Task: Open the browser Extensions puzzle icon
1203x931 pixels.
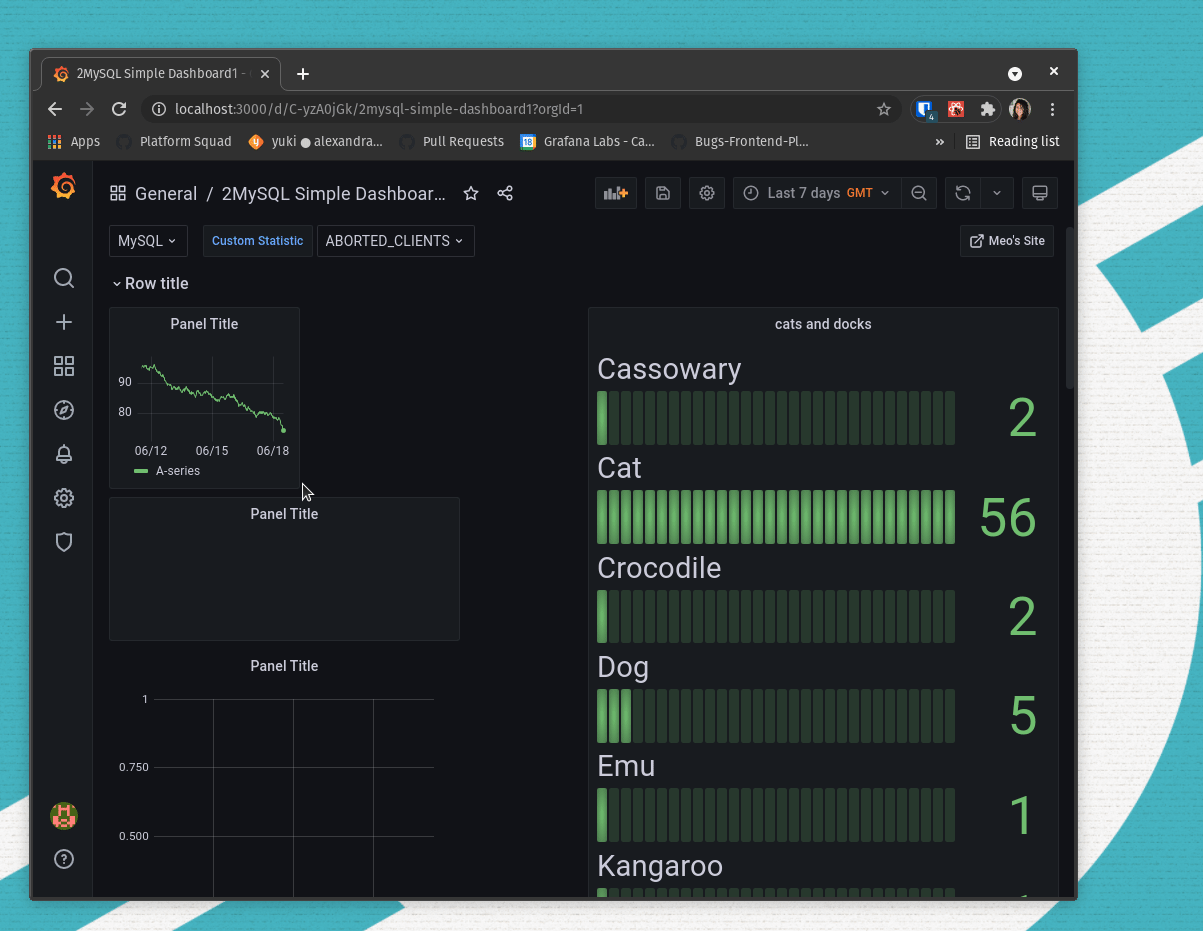Action: pos(988,109)
